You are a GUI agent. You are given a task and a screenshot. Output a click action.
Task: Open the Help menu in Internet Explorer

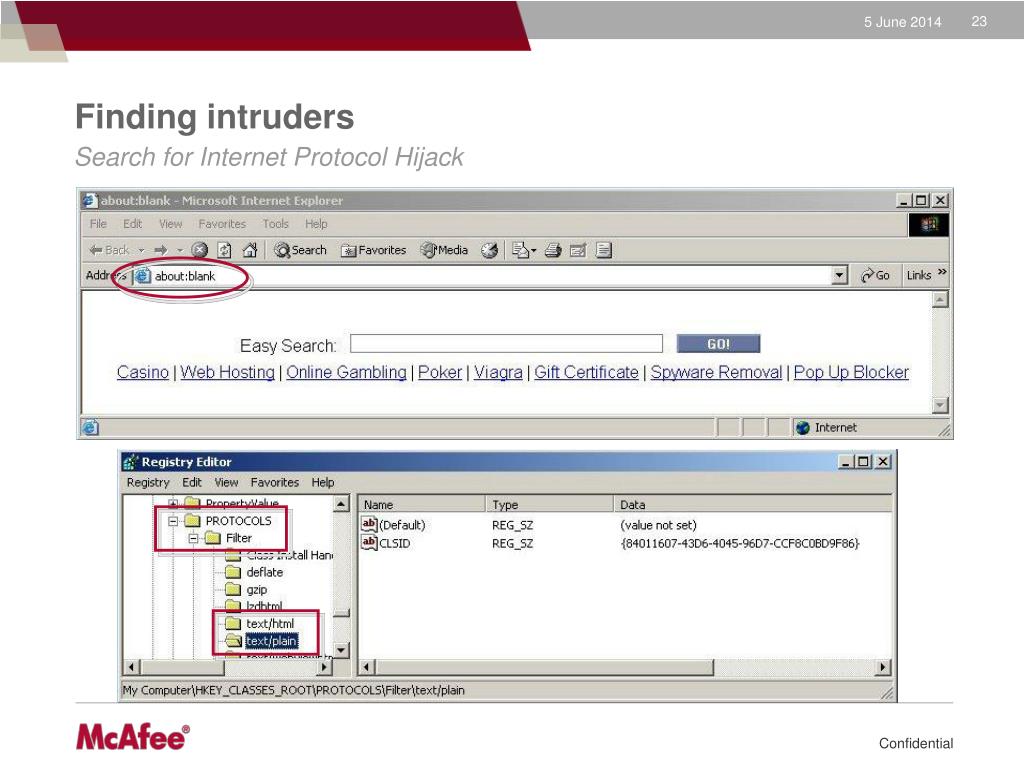pyautogui.click(x=316, y=224)
